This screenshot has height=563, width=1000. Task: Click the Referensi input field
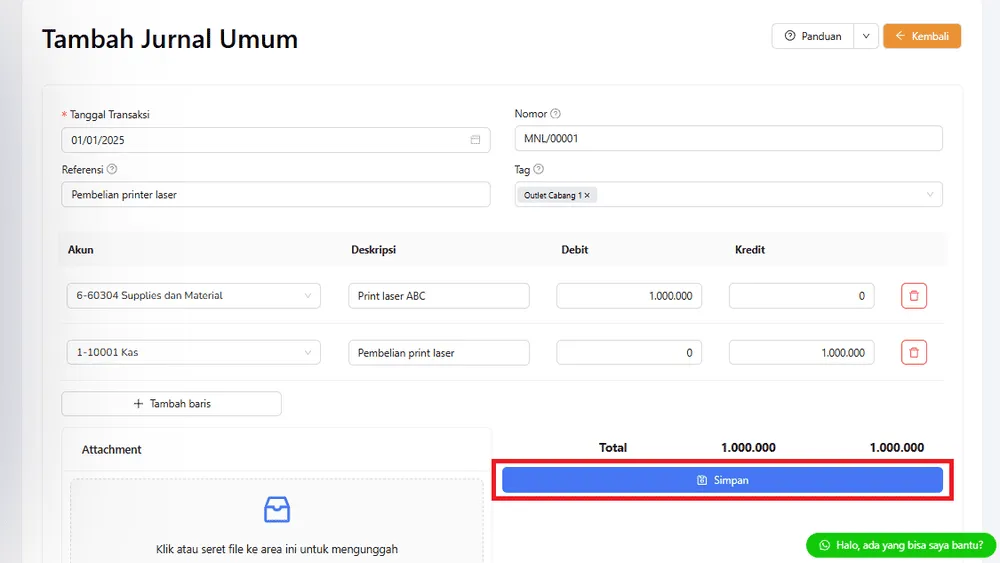[276, 195]
